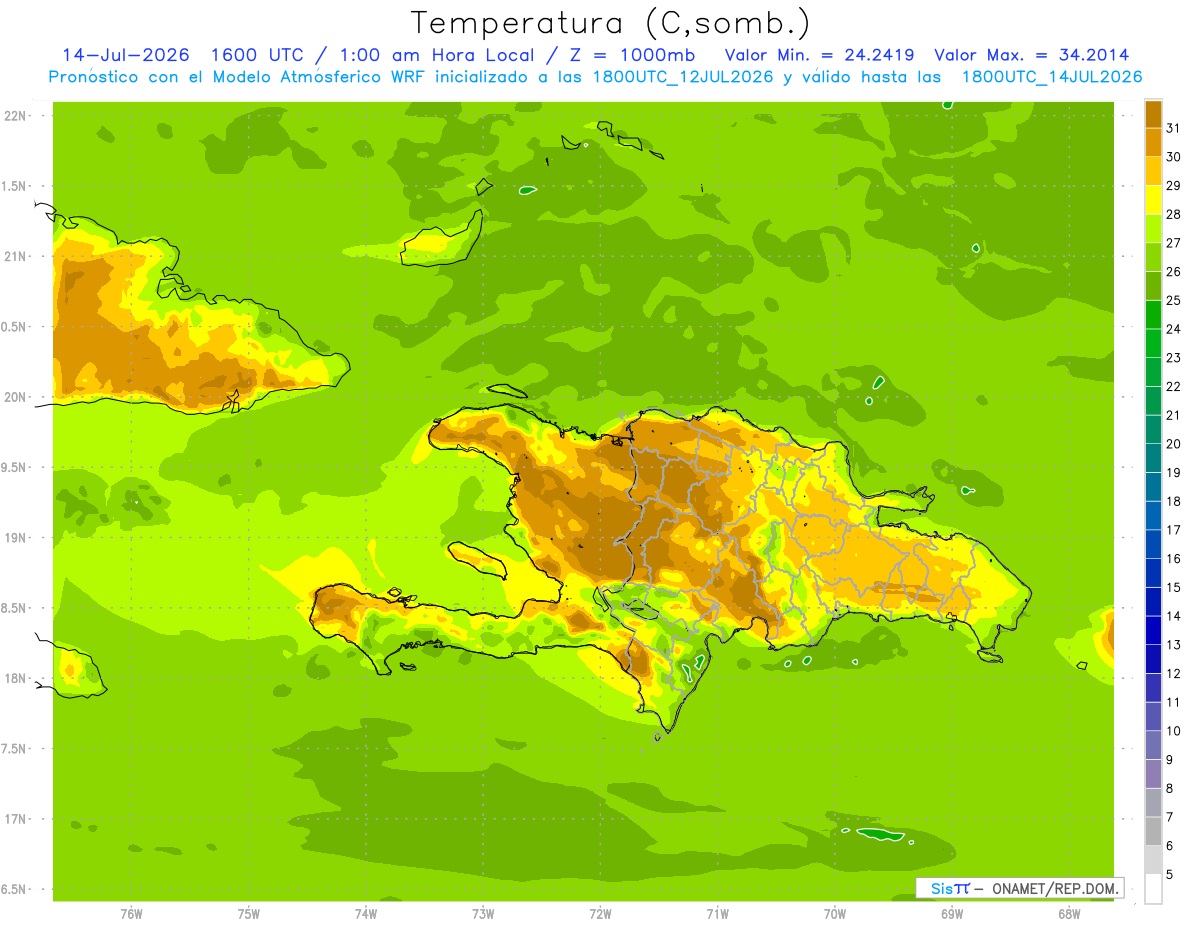Click the 'Temperatura (C,somb.)' title
1200x927 pixels.
tap(611, 23)
